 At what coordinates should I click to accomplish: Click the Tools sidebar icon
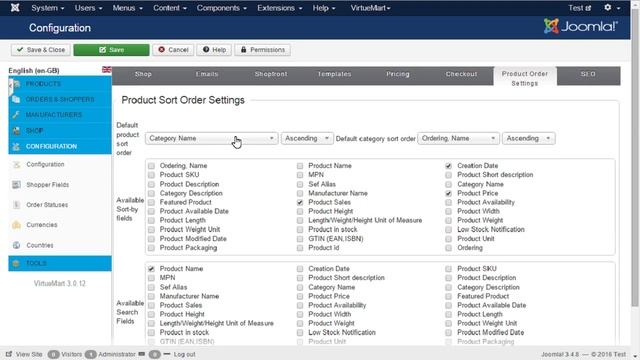coord(16,263)
